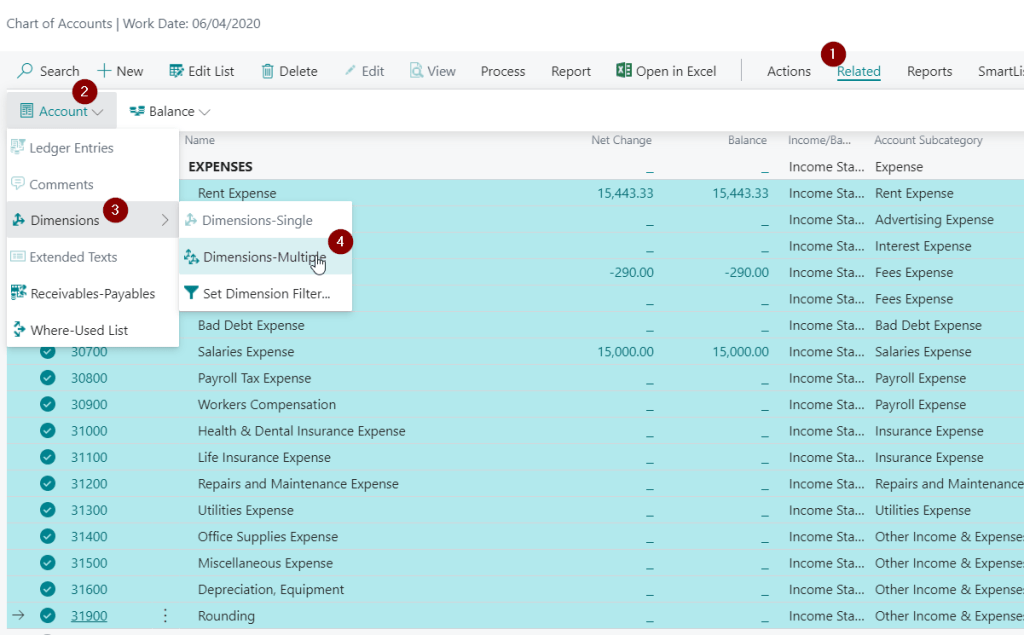Toggle selection checkmark for account 31200
The height and width of the screenshot is (635, 1024).
click(47, 484)
